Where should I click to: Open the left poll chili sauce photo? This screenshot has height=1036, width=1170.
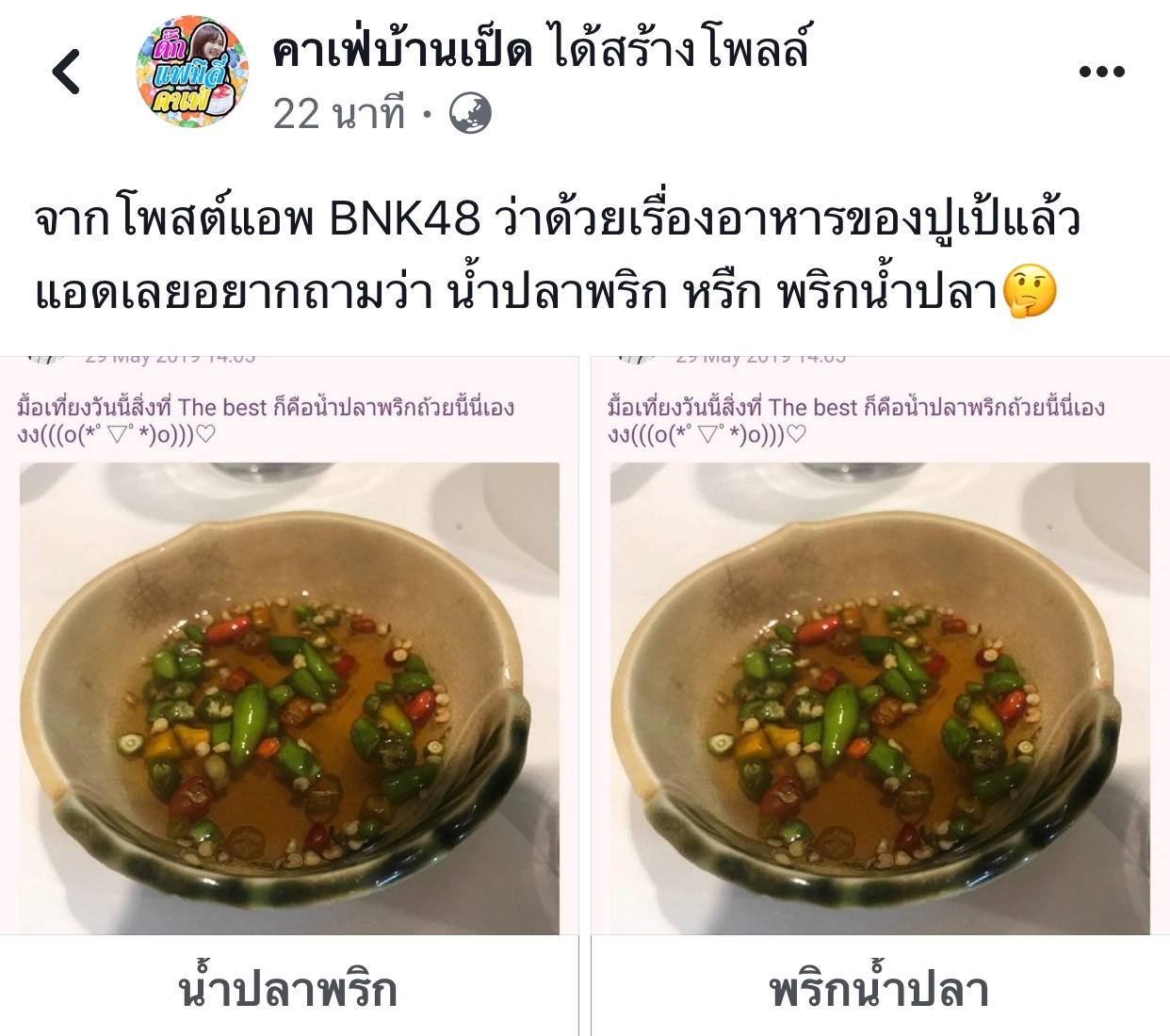[289, 698]
